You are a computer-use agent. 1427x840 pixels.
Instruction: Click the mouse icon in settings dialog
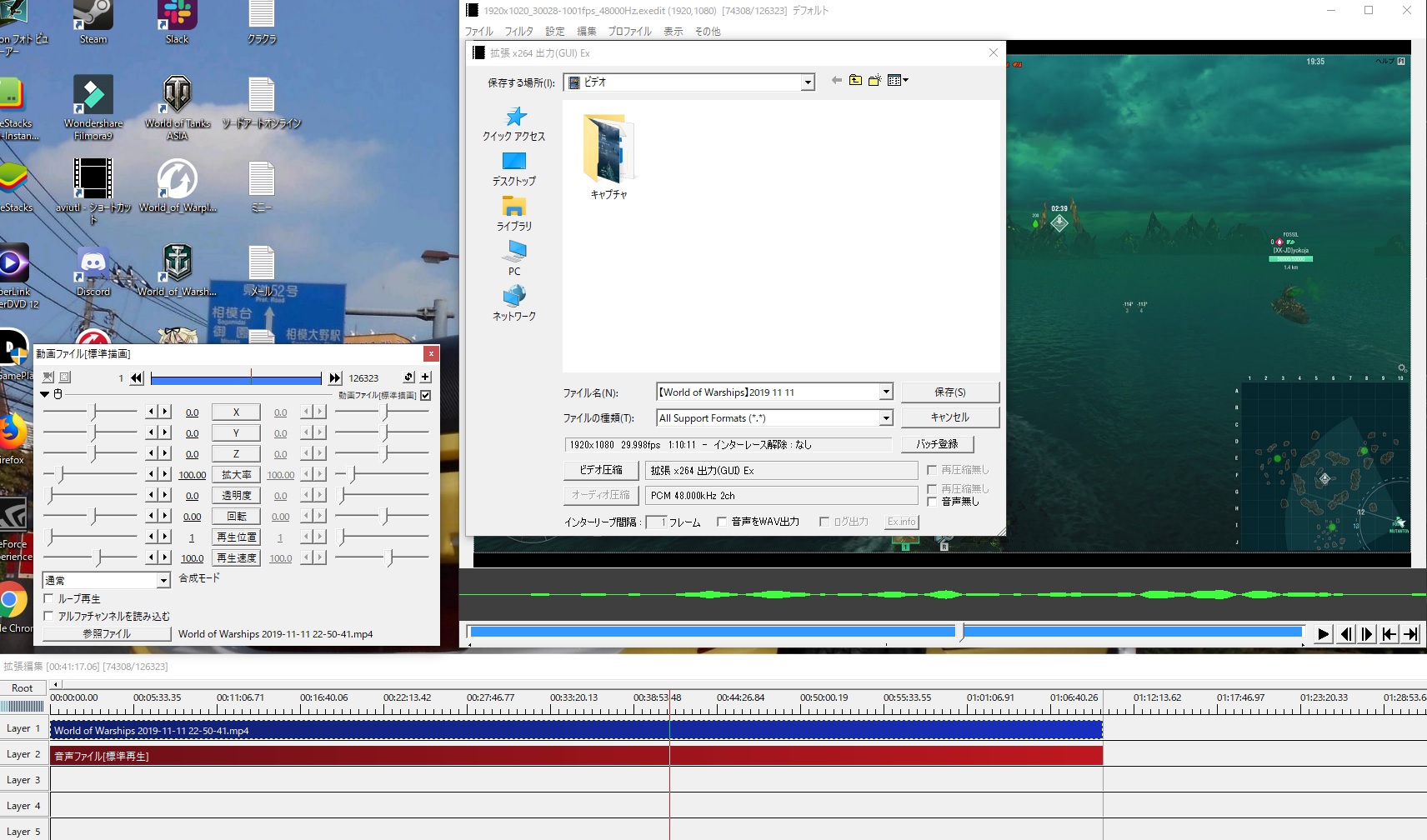point(58,394)
